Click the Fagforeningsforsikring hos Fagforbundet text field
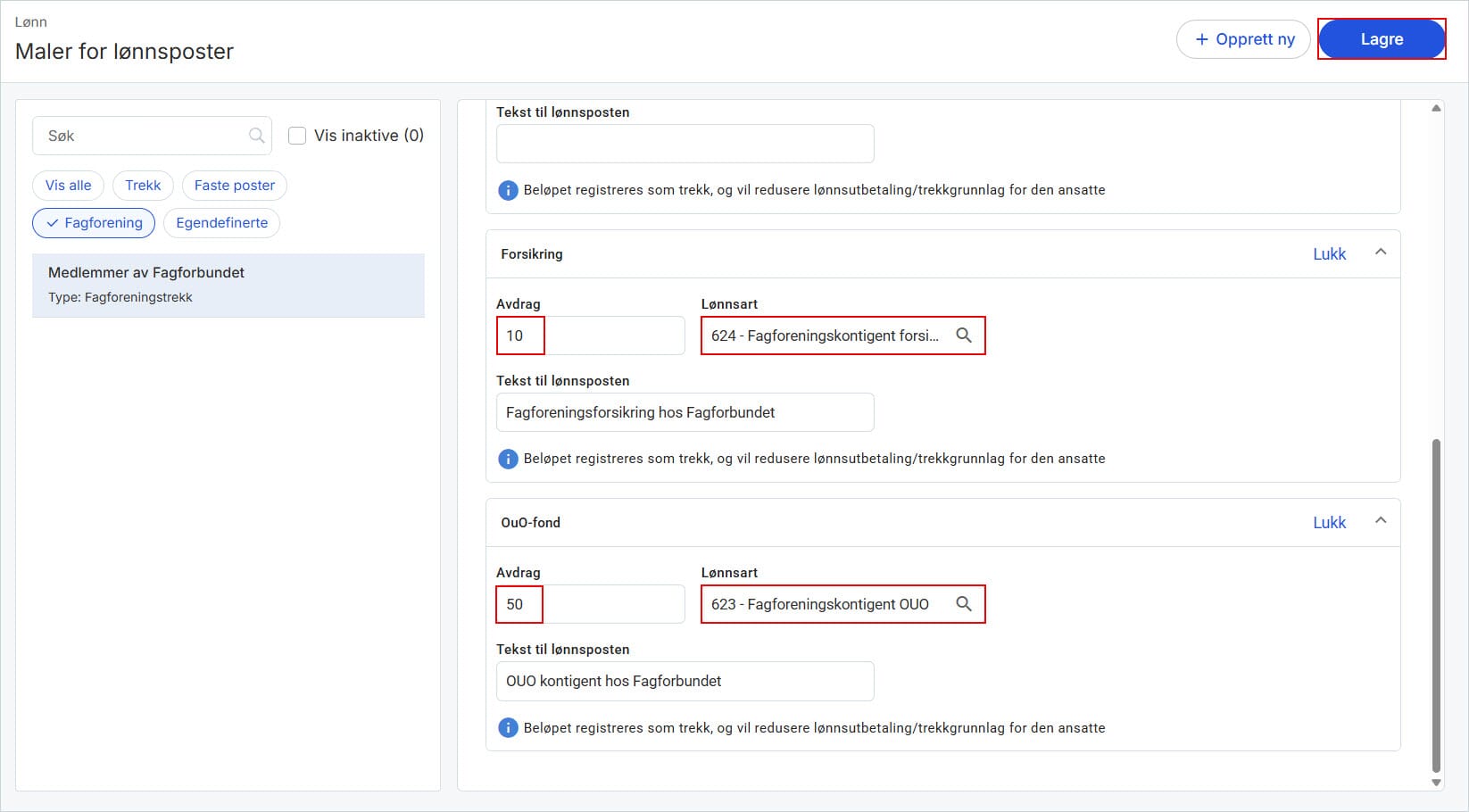1469x812 pixels. tap(685, 412)
